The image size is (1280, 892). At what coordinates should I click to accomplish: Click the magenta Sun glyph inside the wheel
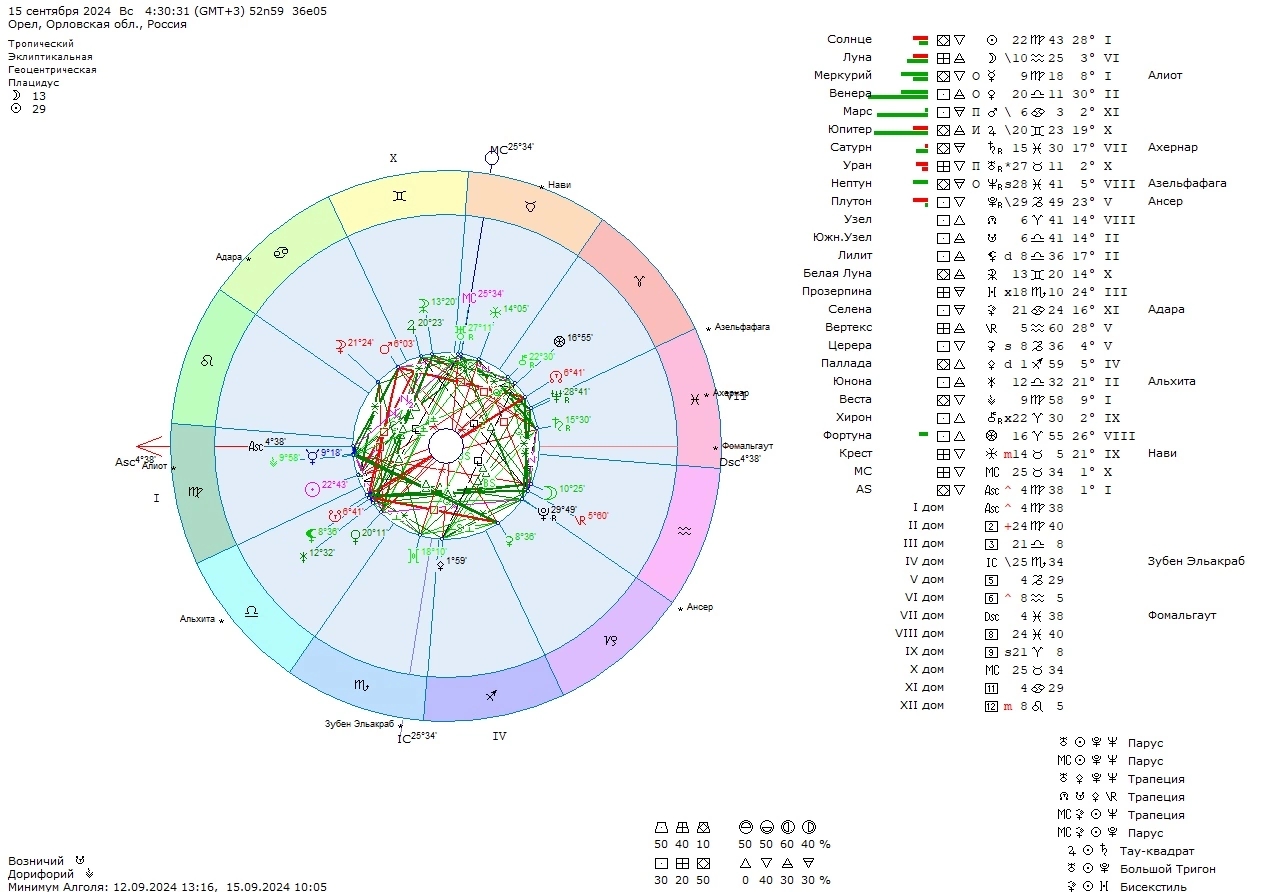click(312, 487)
